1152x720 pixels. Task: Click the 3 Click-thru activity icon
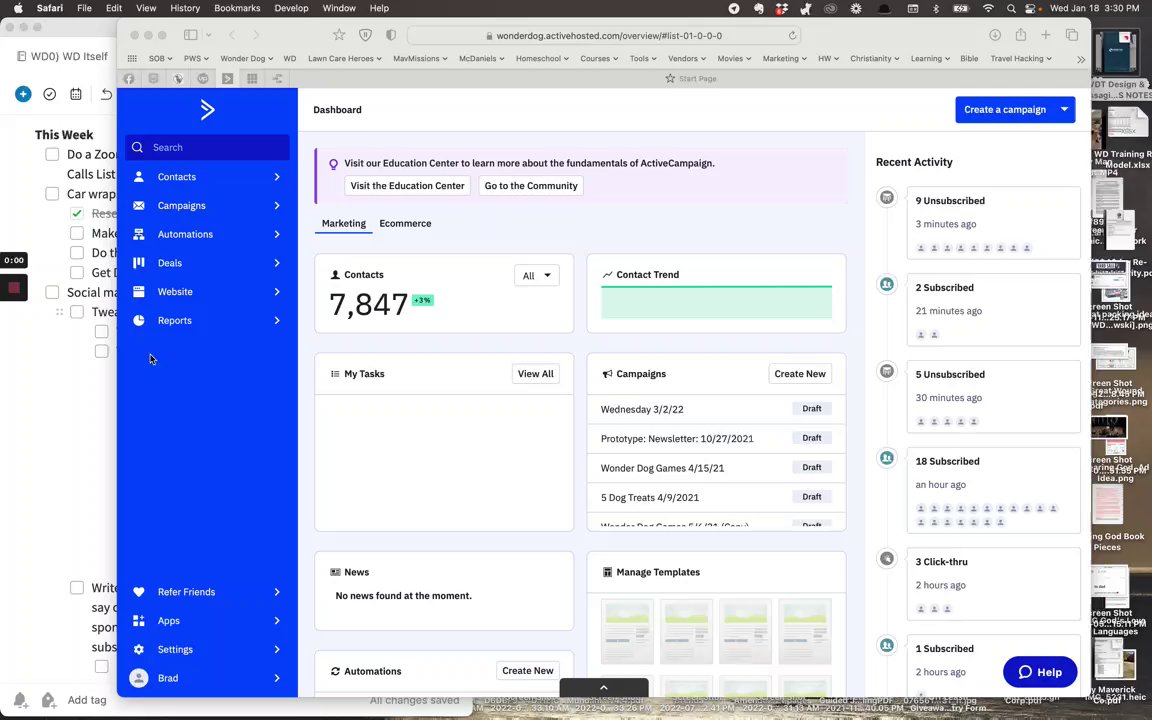(887, 558)
